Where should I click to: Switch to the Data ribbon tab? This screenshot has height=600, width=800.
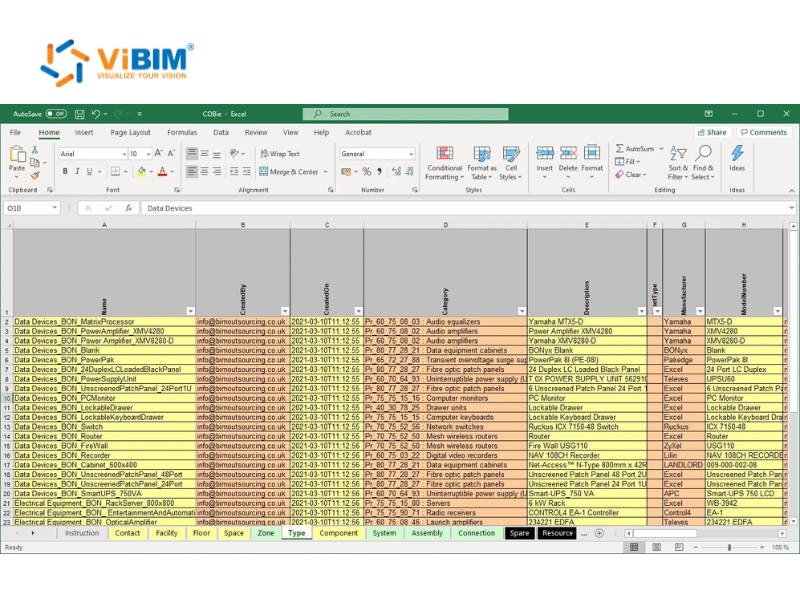pyautogui.click(x=220, y=132)
